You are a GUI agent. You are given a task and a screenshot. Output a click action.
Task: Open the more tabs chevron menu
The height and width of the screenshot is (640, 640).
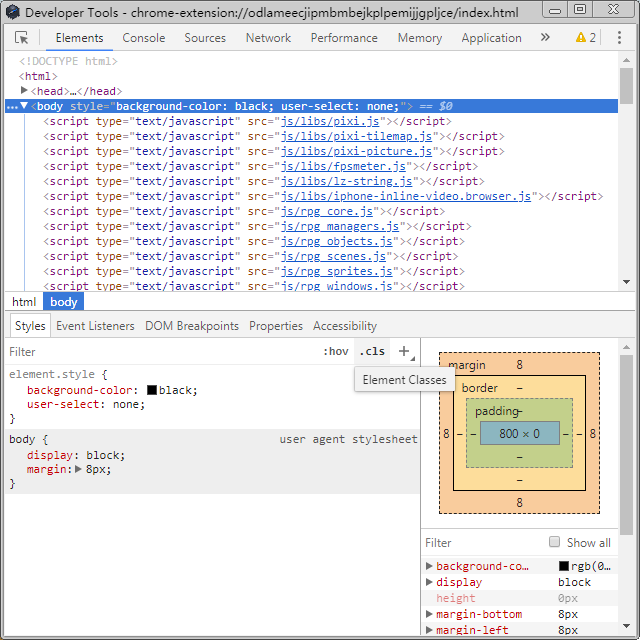click(545, 38)
